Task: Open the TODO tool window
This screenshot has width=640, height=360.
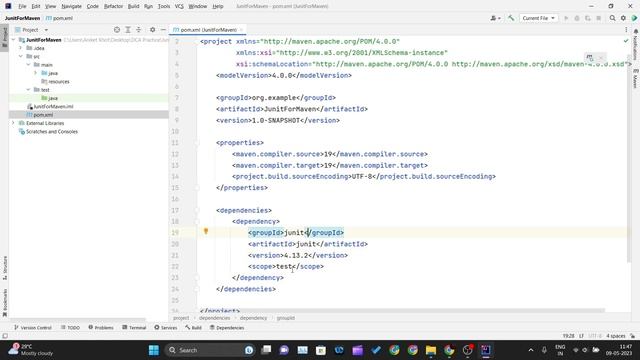Action: [x=70, y=327]
